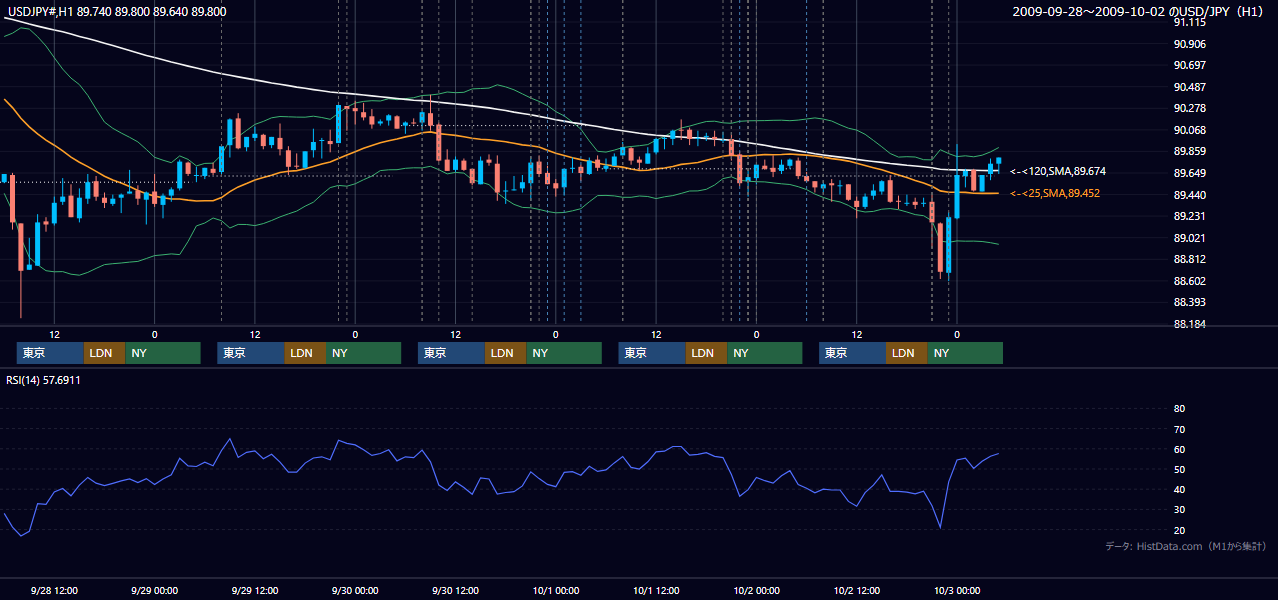Click the 88.184 price axis label
This screenshot has width=1278, height=600.
(1189, 324)
